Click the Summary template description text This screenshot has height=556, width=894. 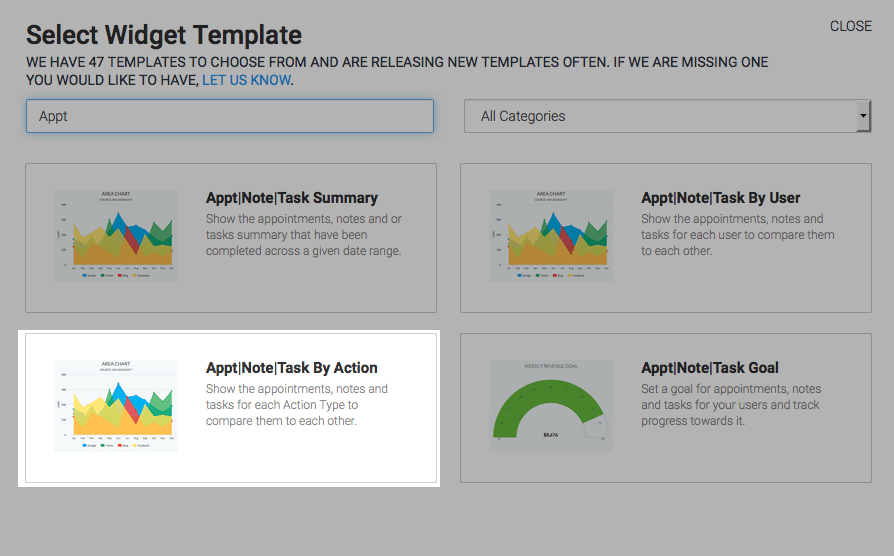[304, 235]
